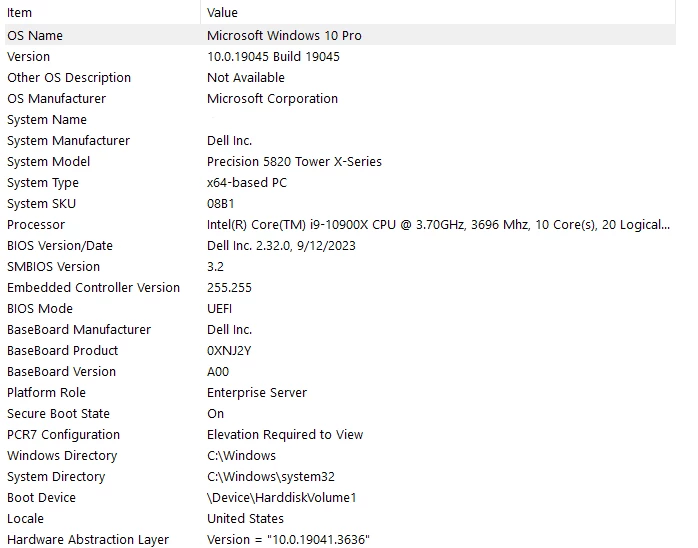Screen dimensions: 698x548
Task: Select System Directory row label
Action: click(x=56, y=476)
